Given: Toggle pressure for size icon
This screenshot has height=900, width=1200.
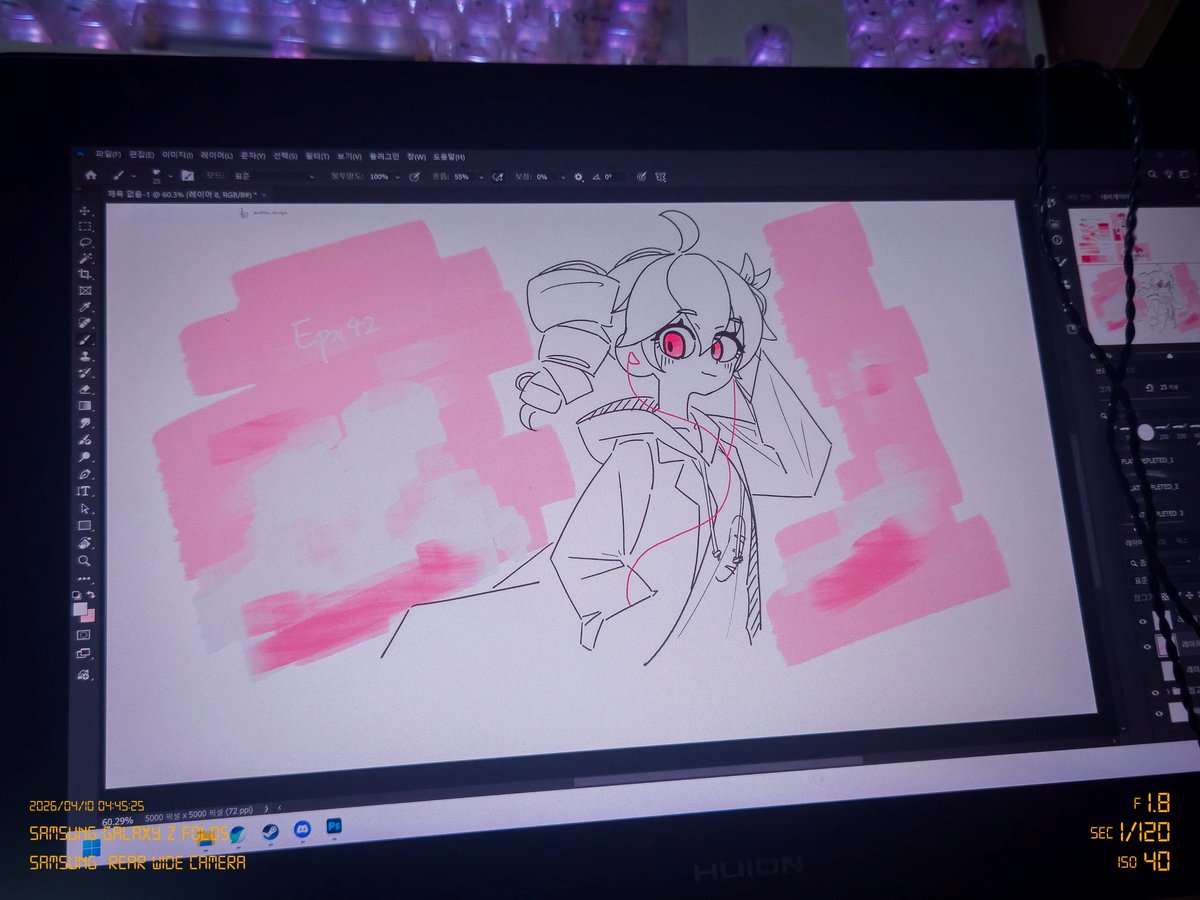Looking at the screenshot, I should click(641, 177).
